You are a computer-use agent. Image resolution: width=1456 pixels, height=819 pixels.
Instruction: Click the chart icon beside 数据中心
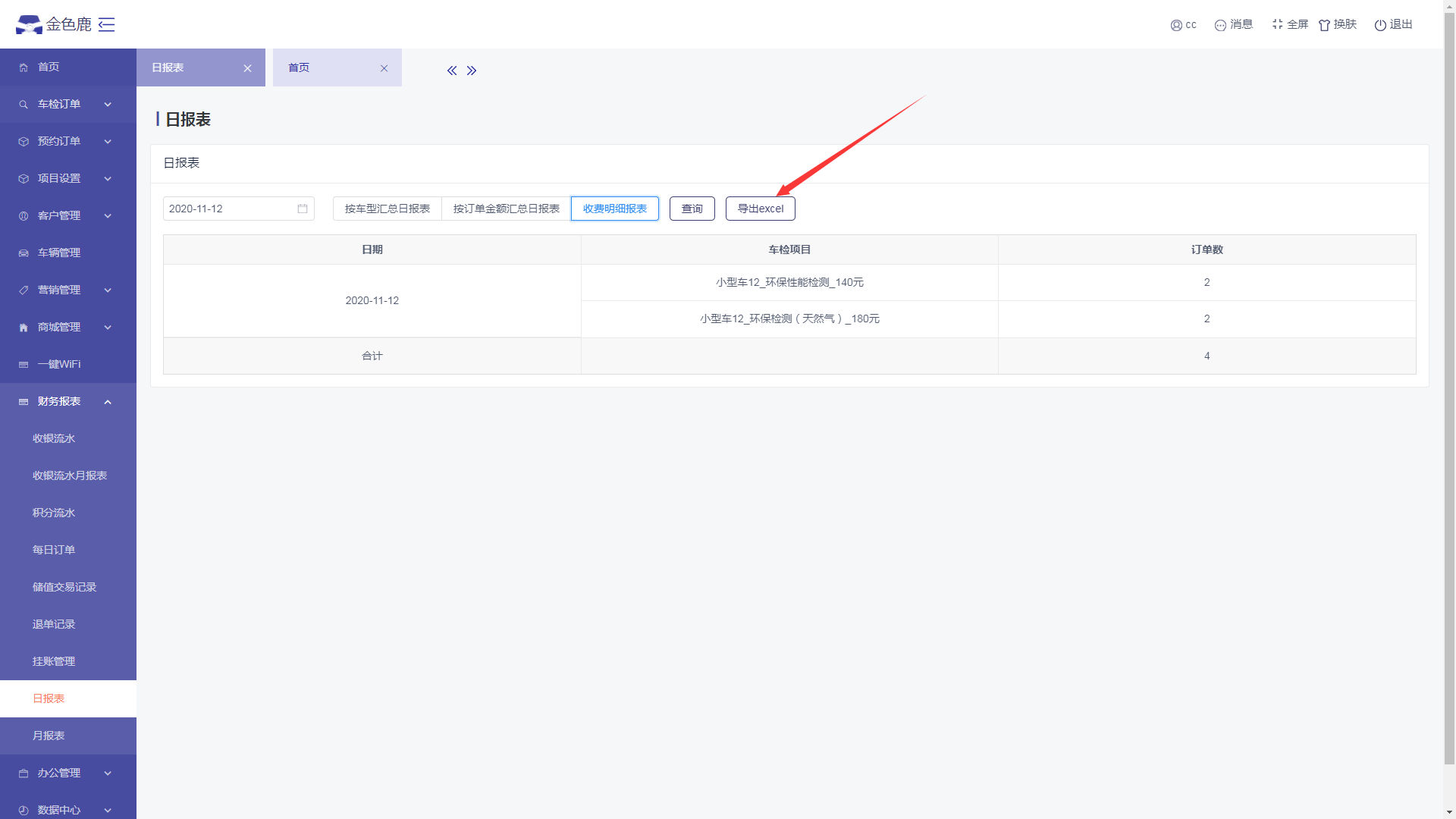[24, 811]
